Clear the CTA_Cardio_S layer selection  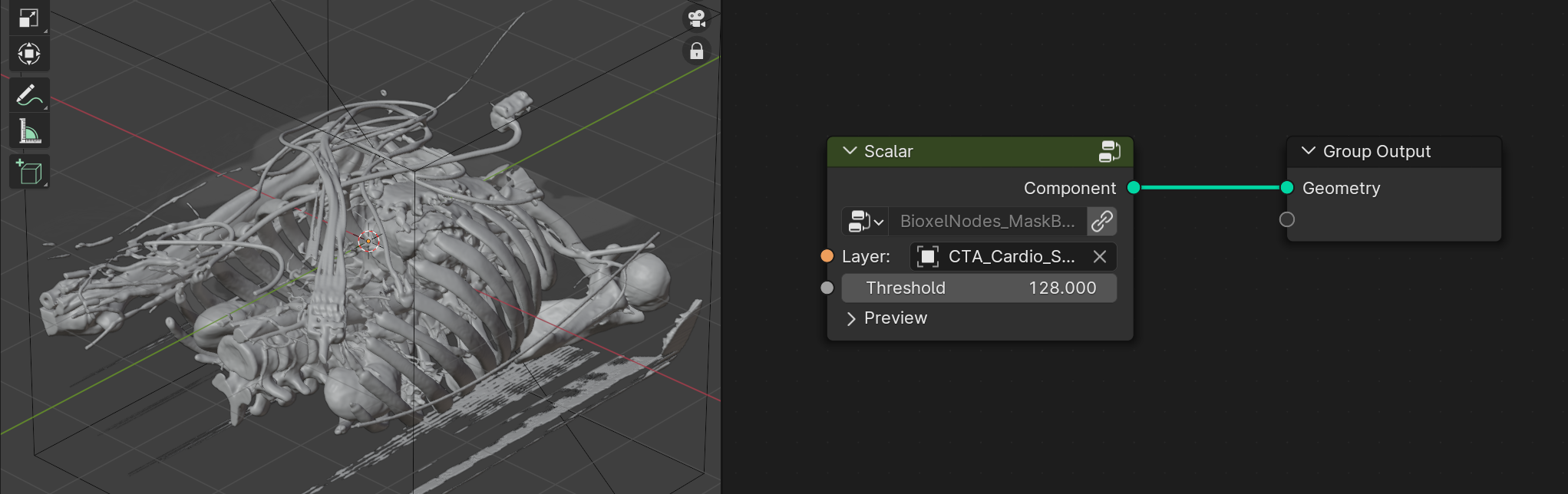pos(1099,257)
